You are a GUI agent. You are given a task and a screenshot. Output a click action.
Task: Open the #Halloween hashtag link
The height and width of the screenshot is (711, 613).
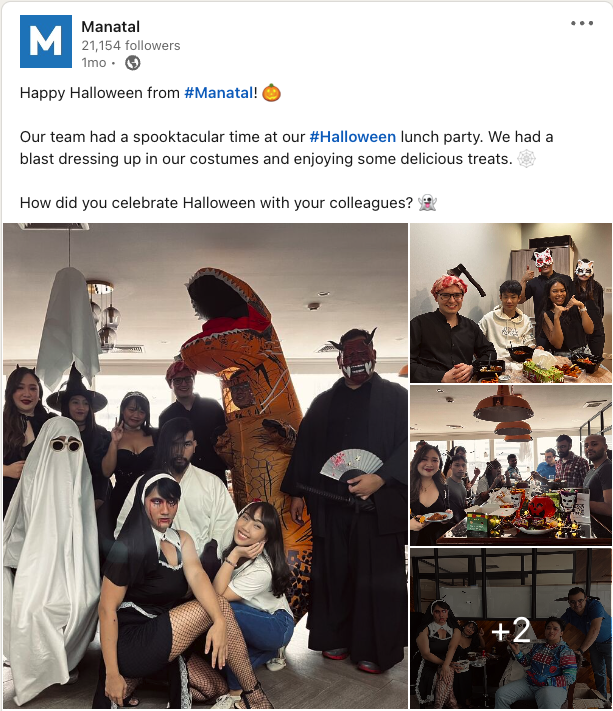coord(352,137)
